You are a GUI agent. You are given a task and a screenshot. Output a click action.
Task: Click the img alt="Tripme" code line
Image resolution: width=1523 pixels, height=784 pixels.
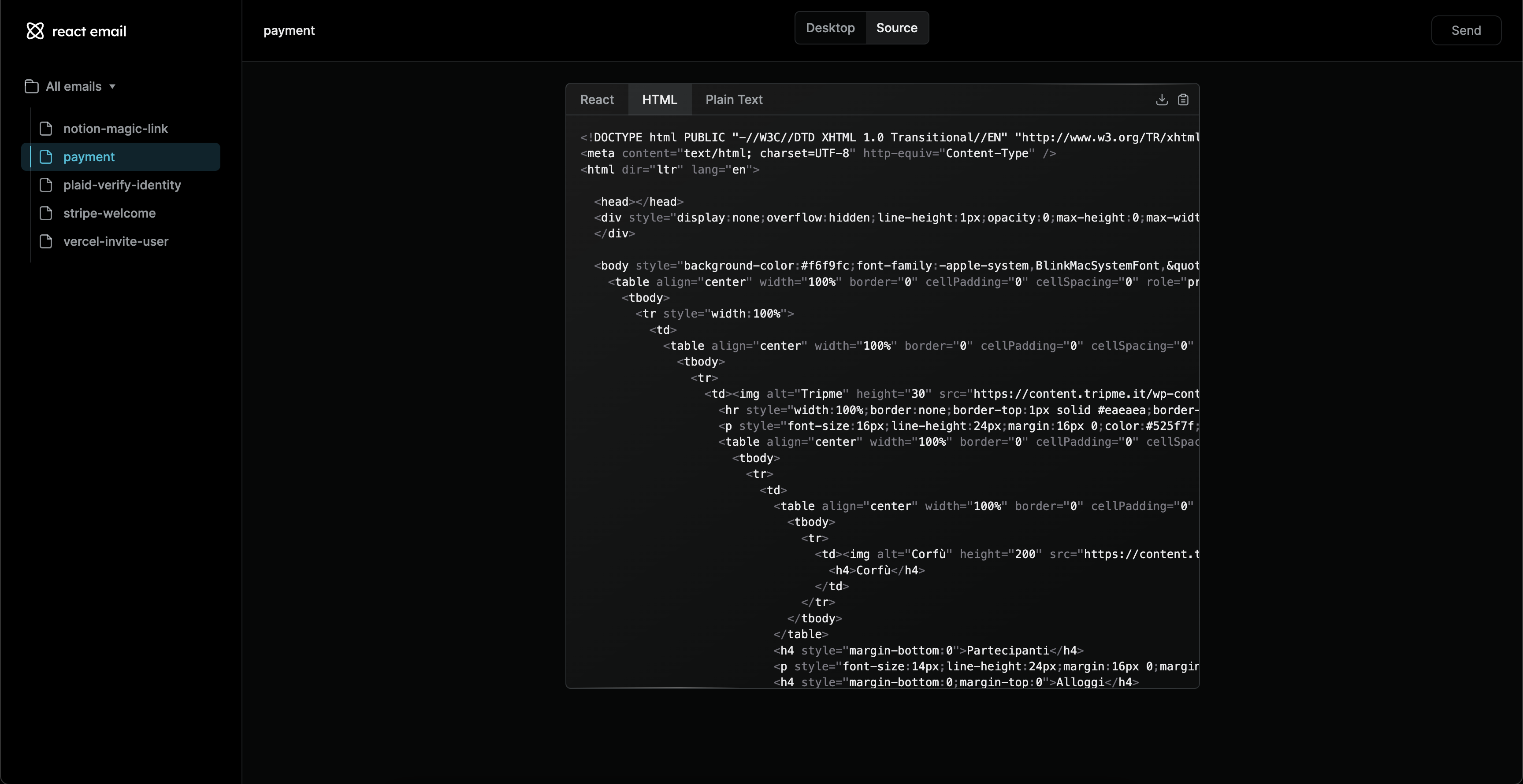click(951, 394)
